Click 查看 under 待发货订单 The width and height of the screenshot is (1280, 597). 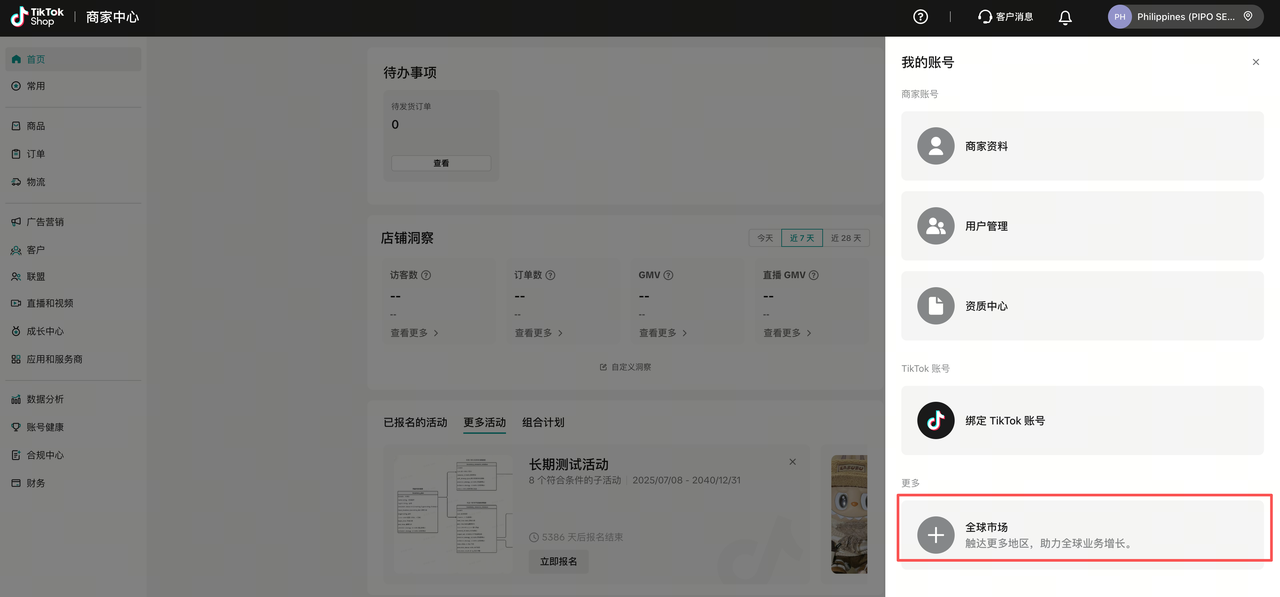point(441,163)
